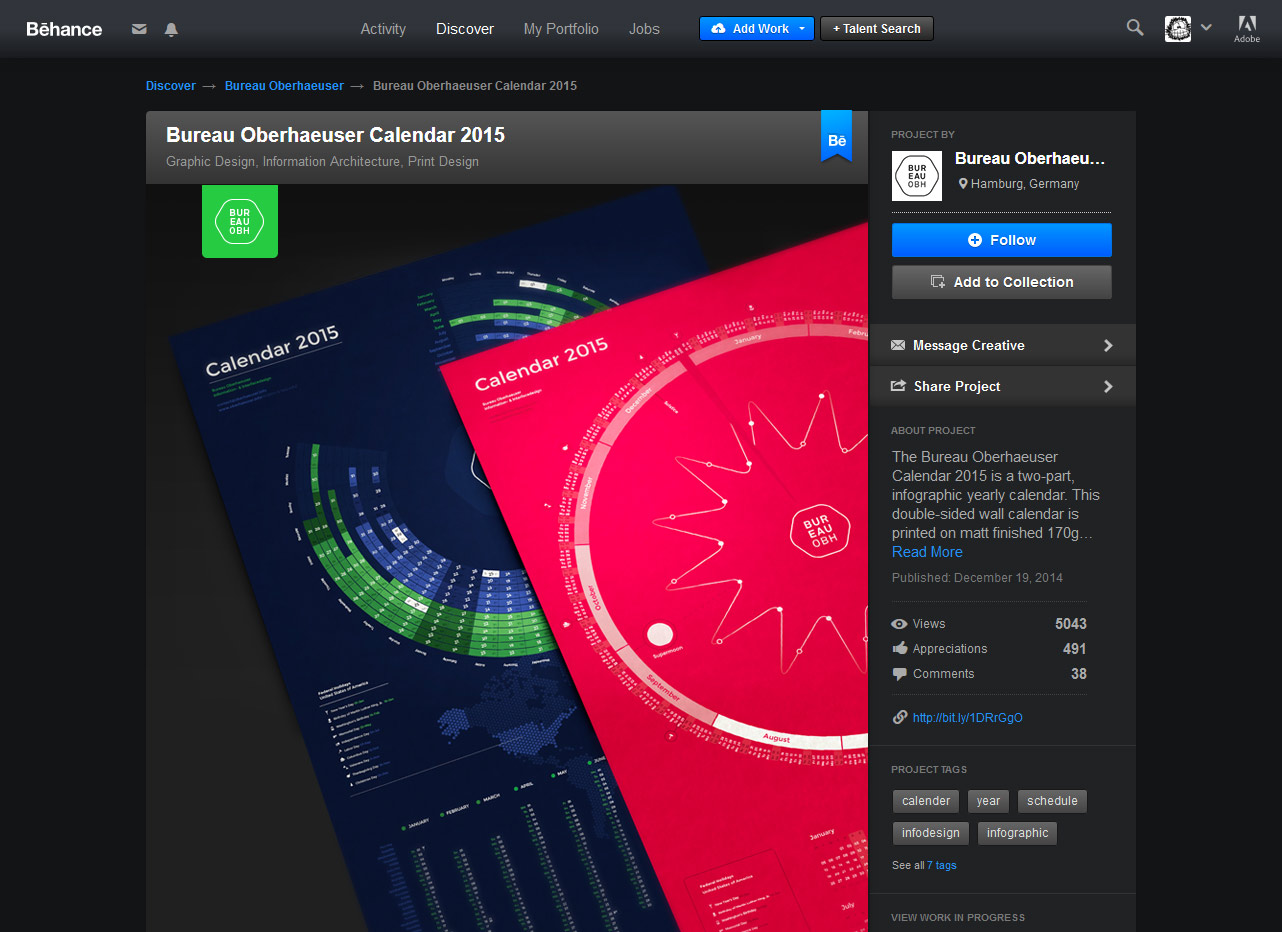Screen dimensions: 1282x932
Task: Click the blue Behance badge on the project header
Action: click(x=836, y=138)
